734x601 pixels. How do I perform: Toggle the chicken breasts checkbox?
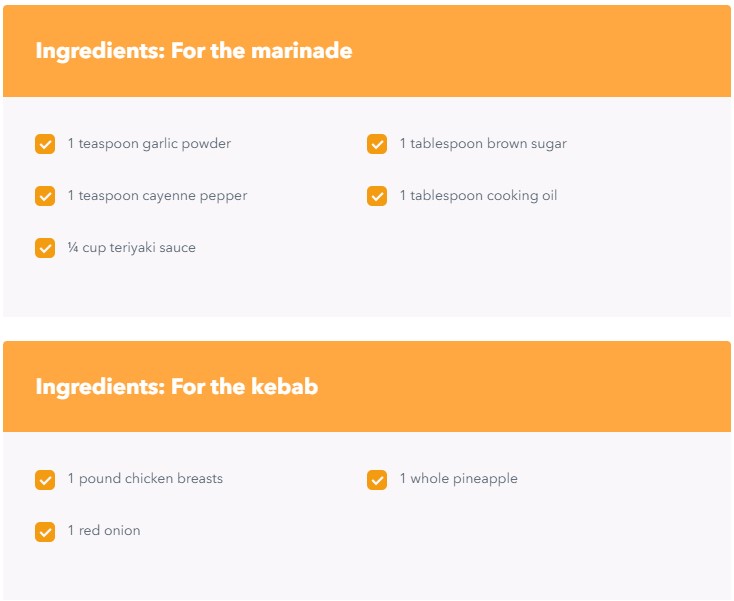(x=45, y=480)
